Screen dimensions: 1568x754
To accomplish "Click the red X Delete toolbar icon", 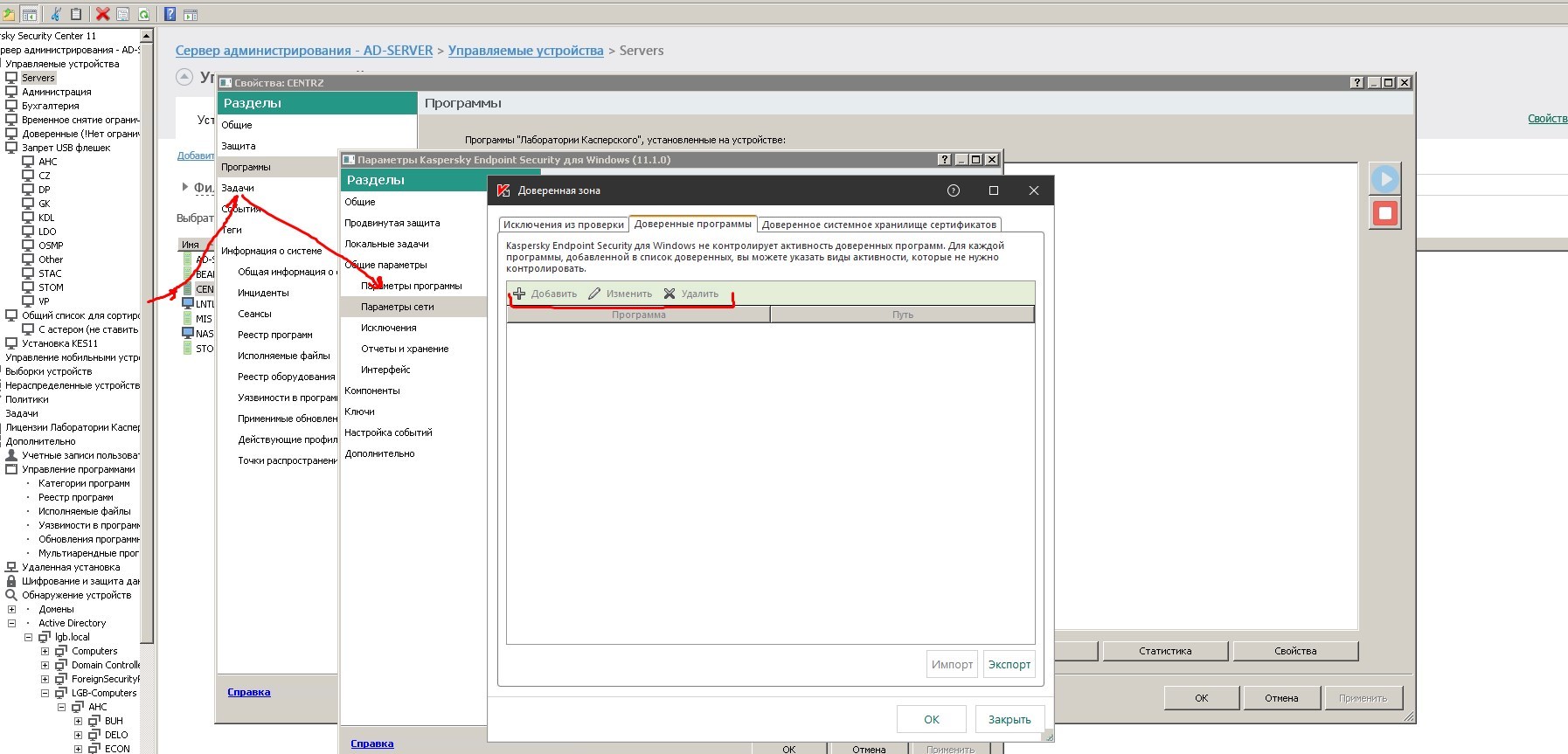I will [x=102, y=14].
